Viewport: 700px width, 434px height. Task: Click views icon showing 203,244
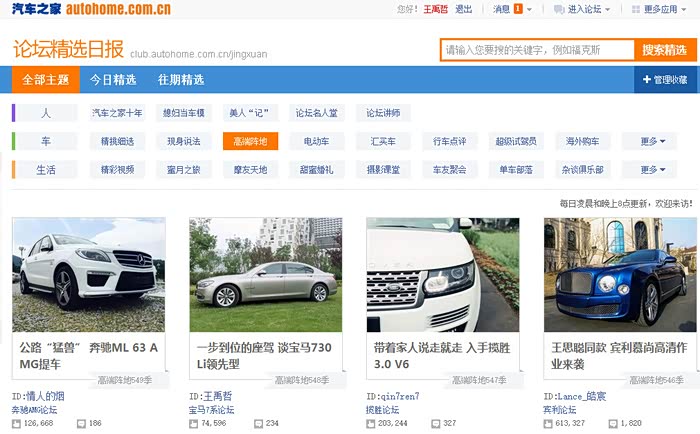pyautogui.click(x=372, y=423)
